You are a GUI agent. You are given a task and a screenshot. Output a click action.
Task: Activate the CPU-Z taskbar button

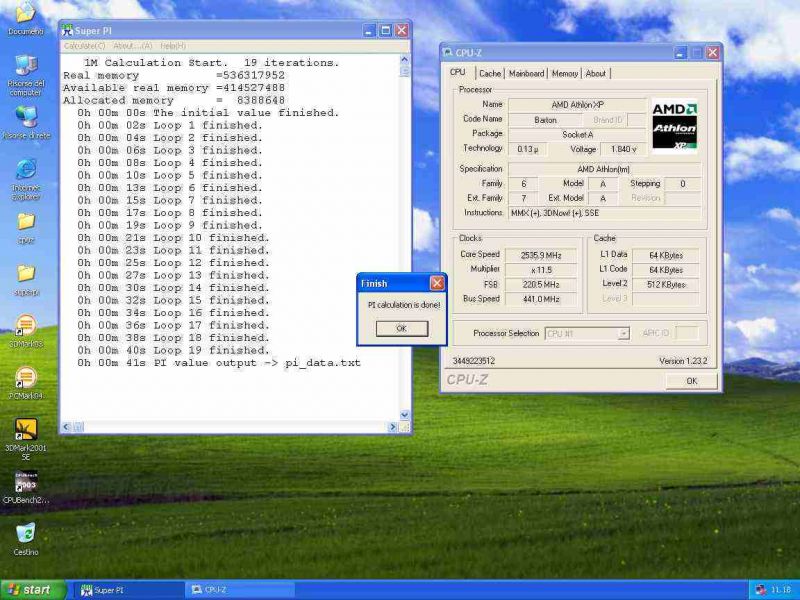coord(240,590)
